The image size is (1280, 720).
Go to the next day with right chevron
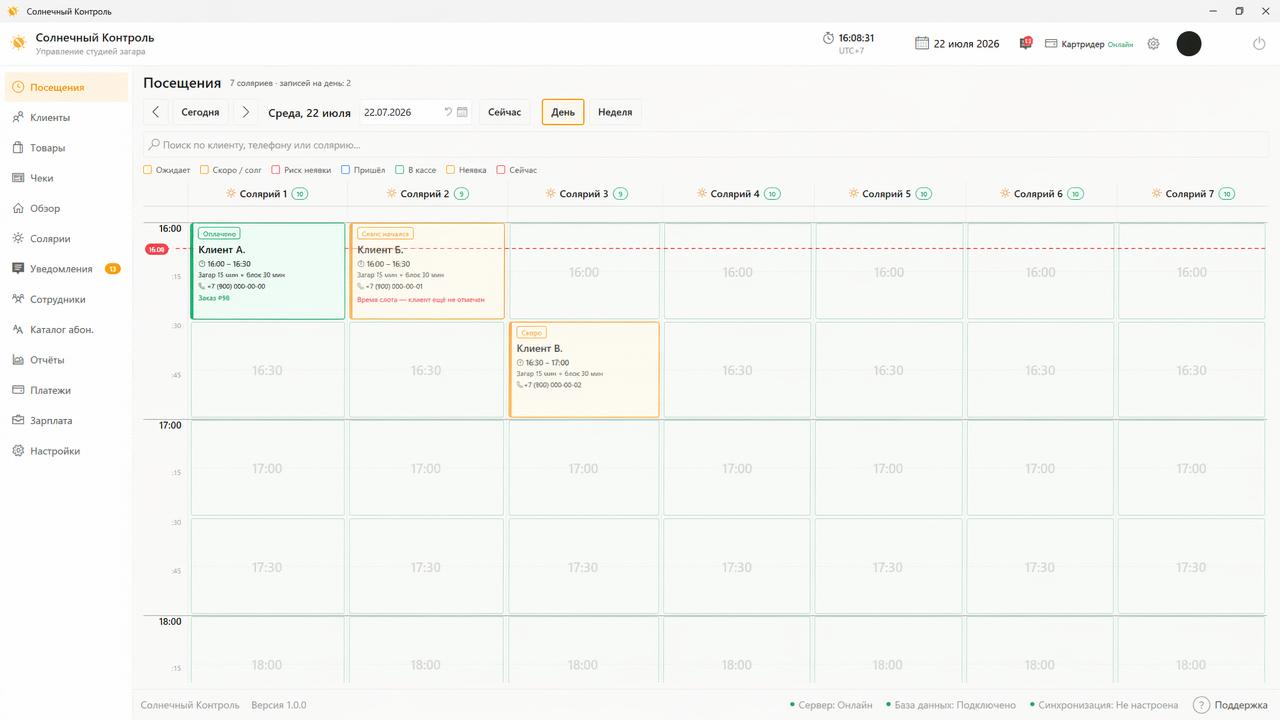pos(246,112)
